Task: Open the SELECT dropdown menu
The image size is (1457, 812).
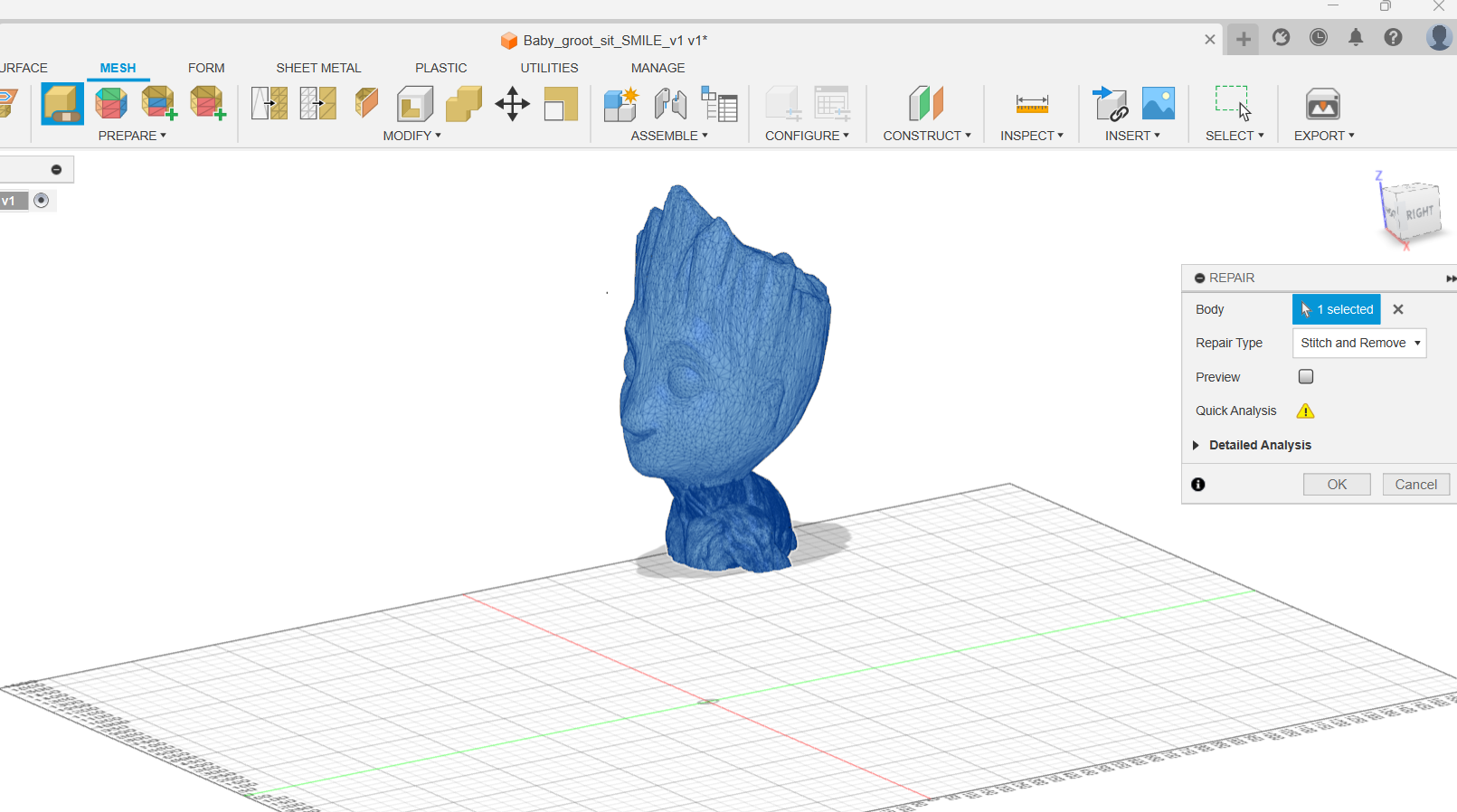Action: pyautogui.click(x=1235, y=136)
